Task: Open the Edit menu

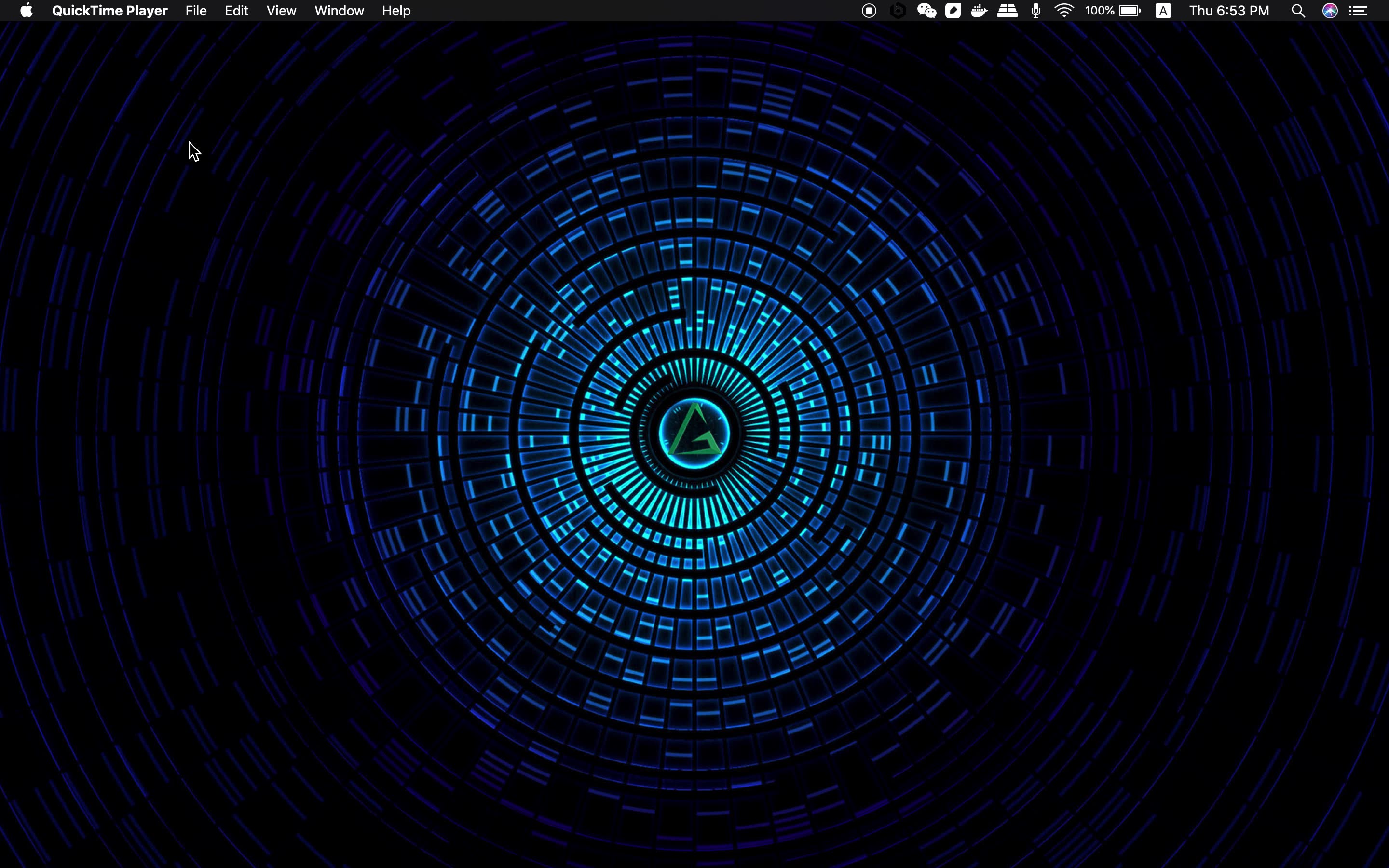Action: (236, 10)
